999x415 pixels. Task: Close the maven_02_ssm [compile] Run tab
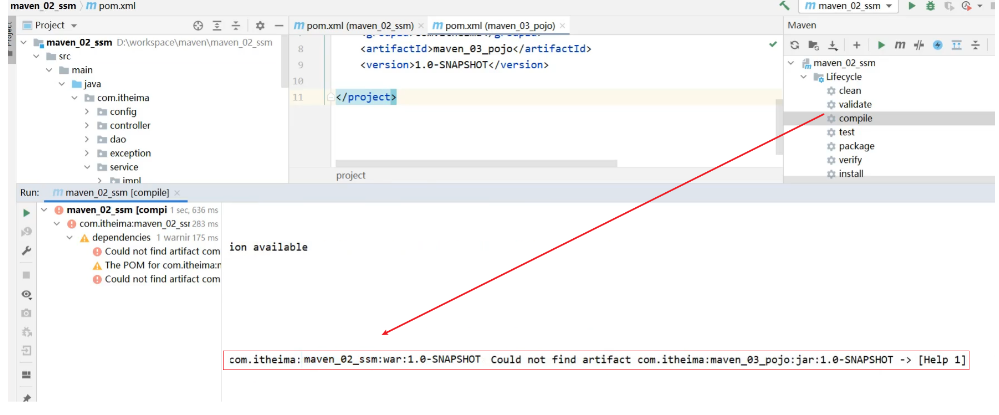177,193
